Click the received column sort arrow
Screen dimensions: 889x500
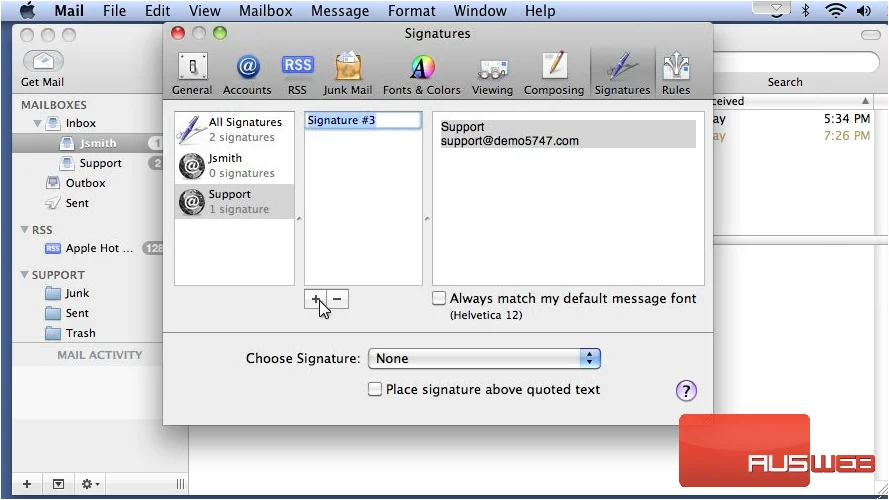865,101
